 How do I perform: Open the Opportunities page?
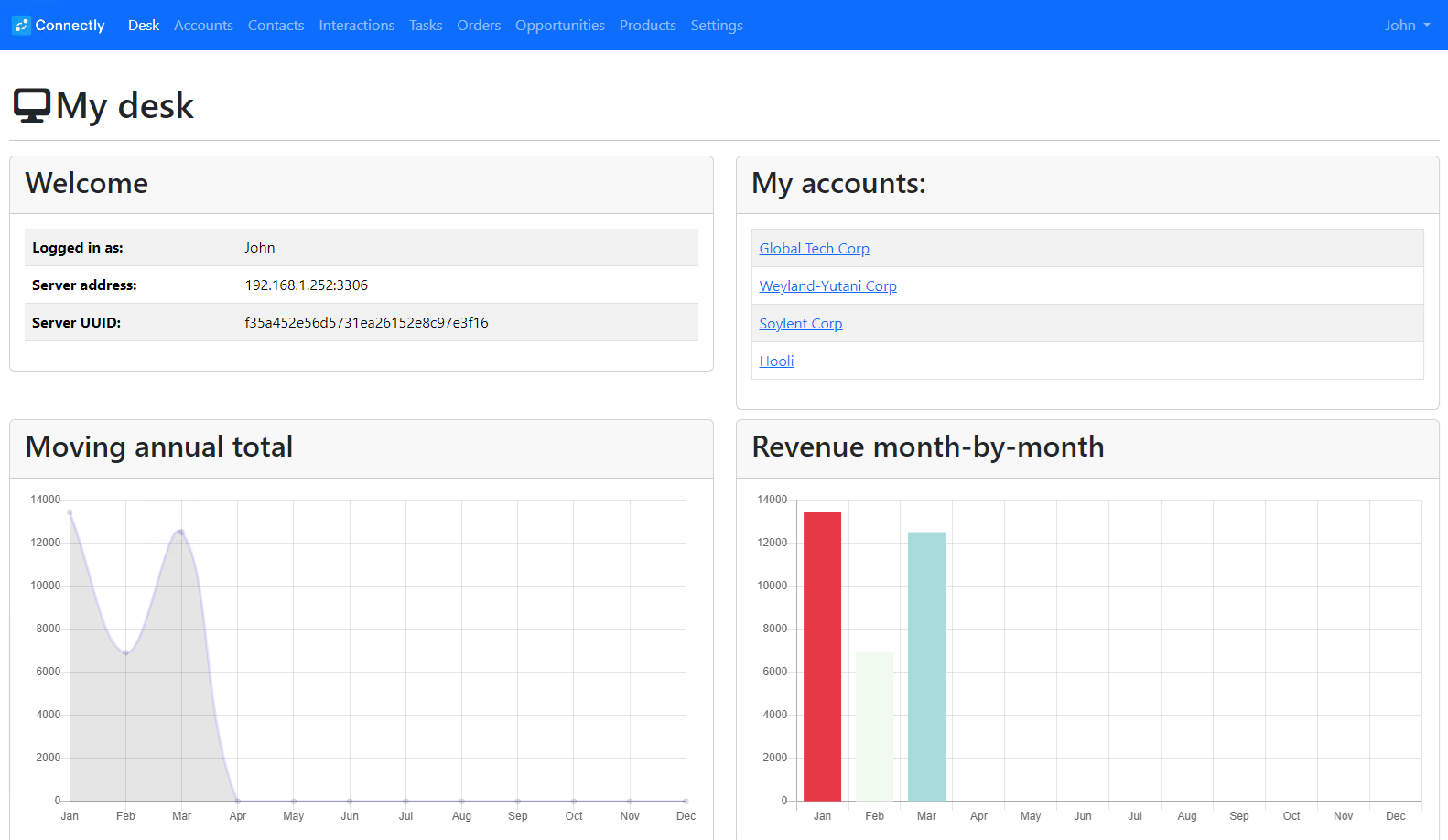[559, 26]
